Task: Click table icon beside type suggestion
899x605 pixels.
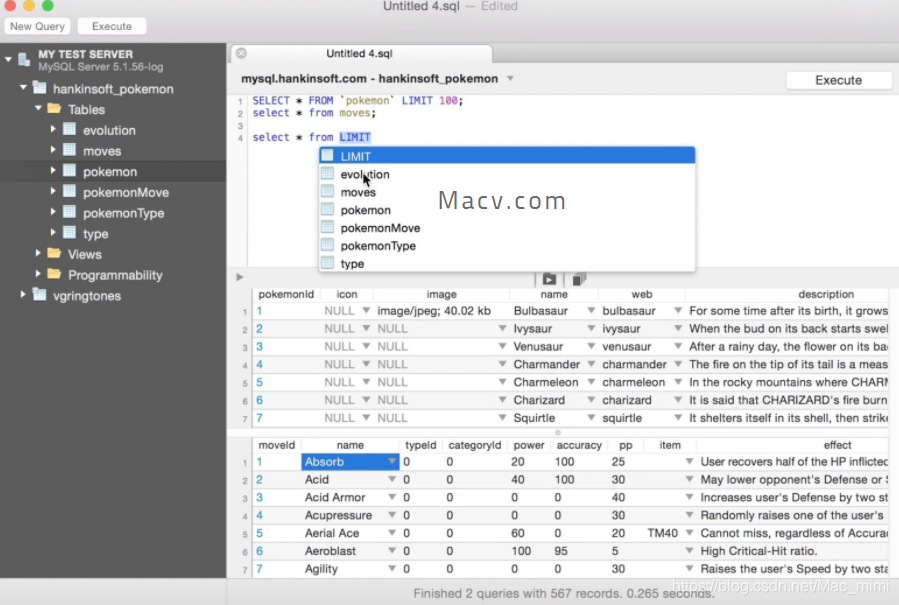Action: point(327,263)
